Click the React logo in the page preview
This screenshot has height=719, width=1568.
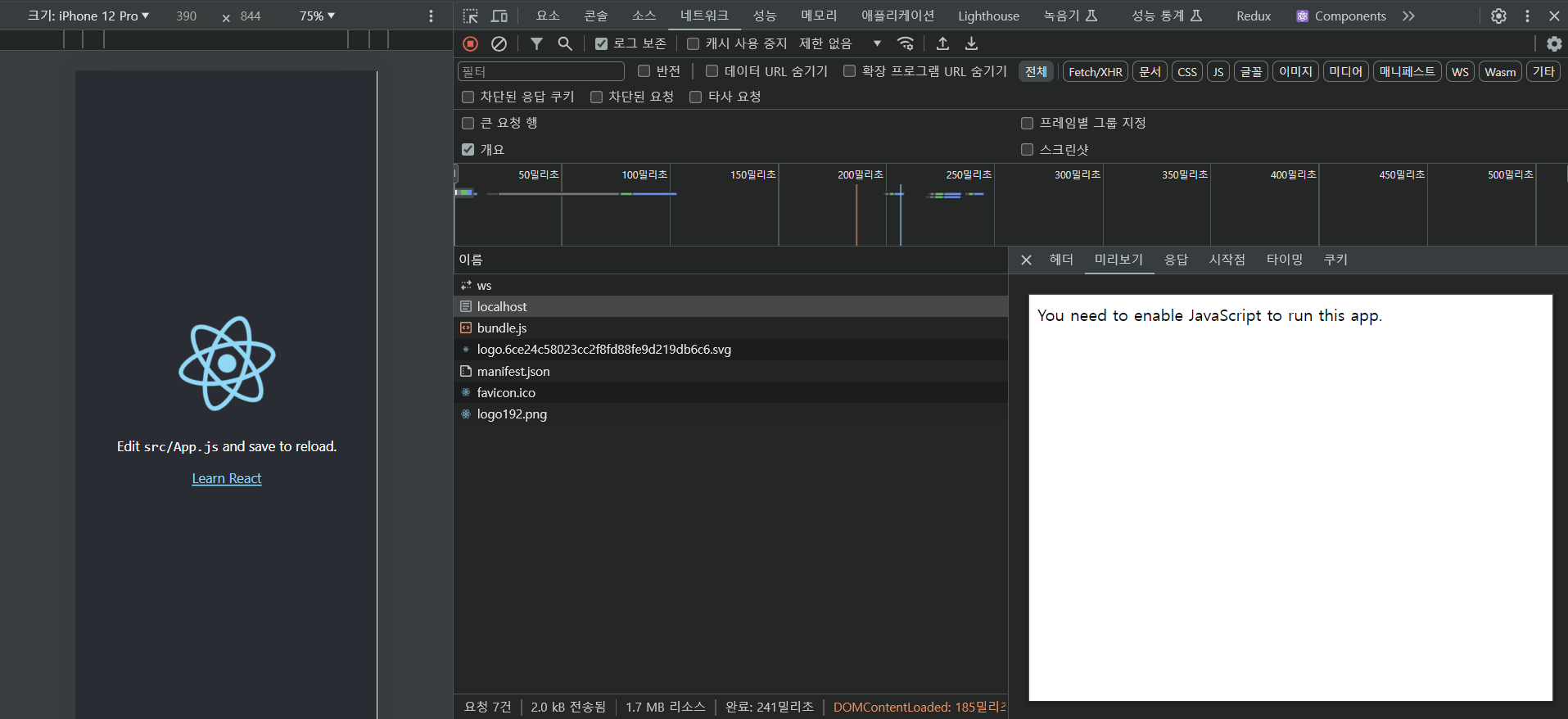[x=227, y=363]
